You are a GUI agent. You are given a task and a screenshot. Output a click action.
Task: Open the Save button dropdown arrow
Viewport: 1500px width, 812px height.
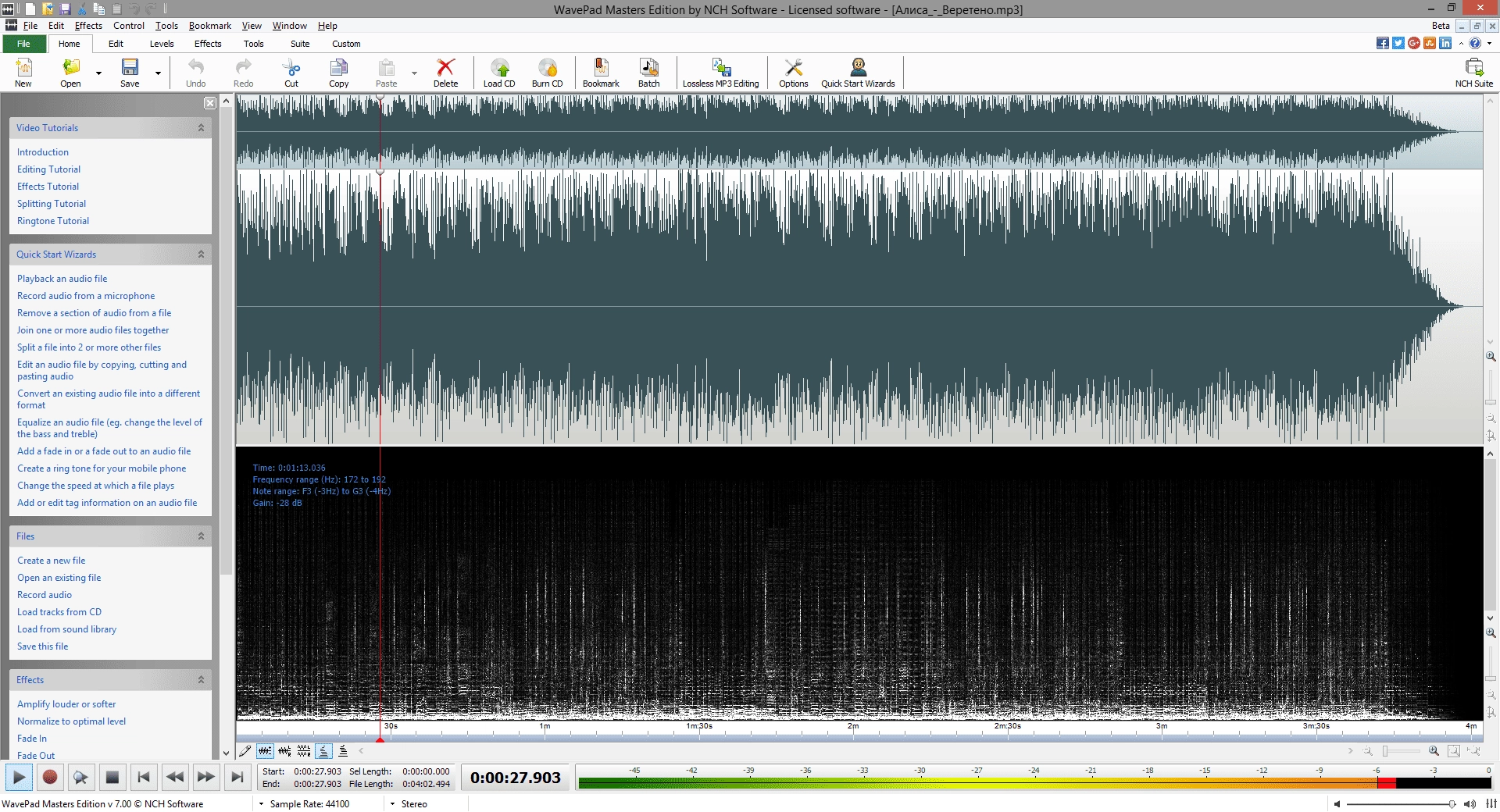coord(158,73)
